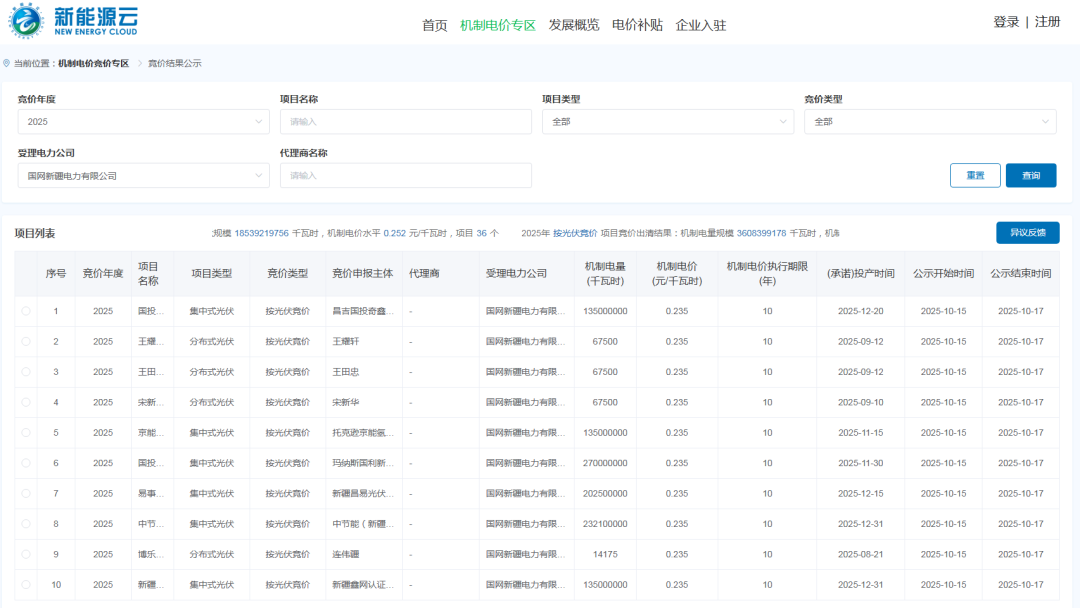
Task: Click the location pin icon in breadcrumb
Action: (x=7, y=63)
